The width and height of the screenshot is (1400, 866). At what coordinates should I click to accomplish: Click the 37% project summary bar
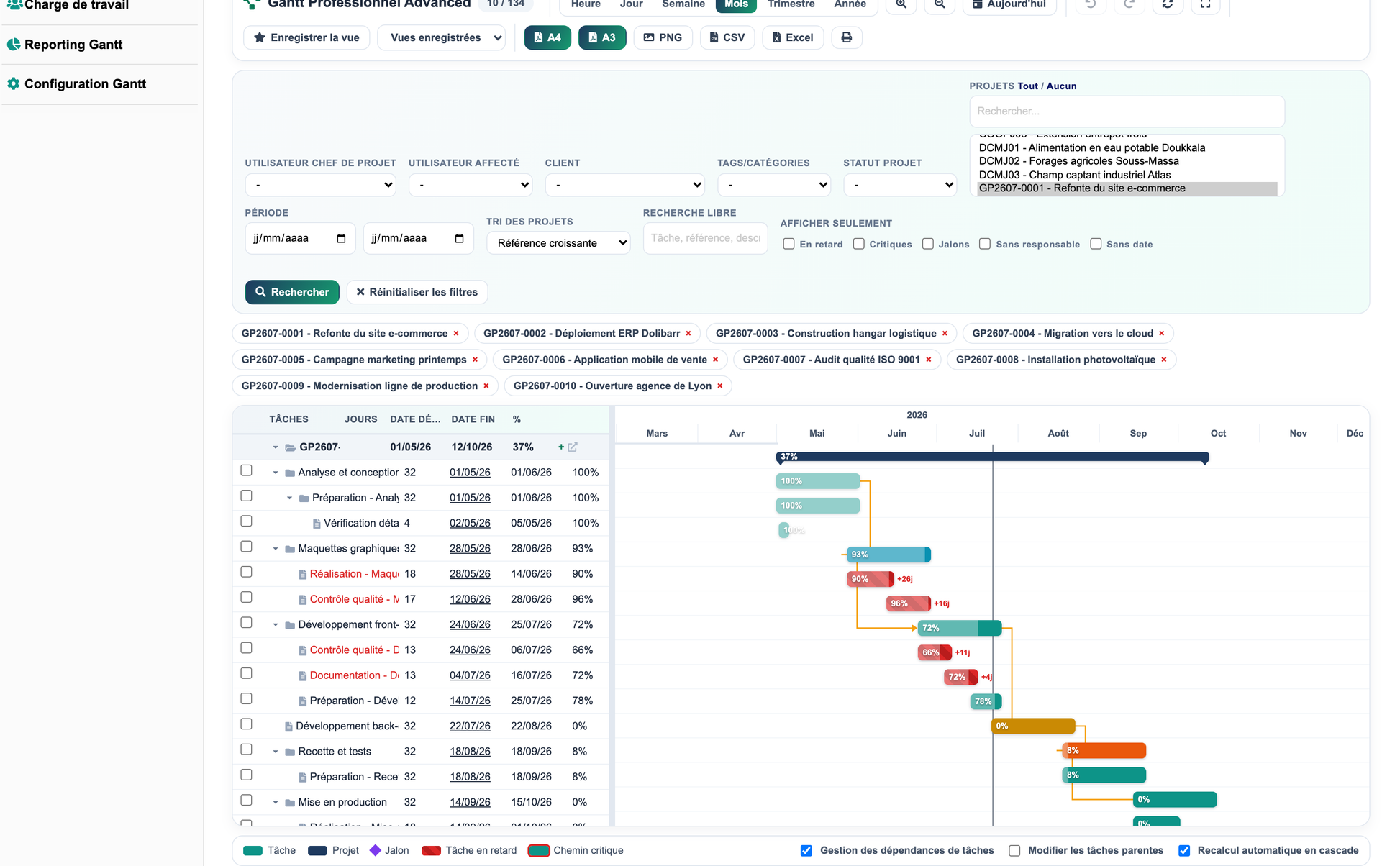click(x=992, y=457)
